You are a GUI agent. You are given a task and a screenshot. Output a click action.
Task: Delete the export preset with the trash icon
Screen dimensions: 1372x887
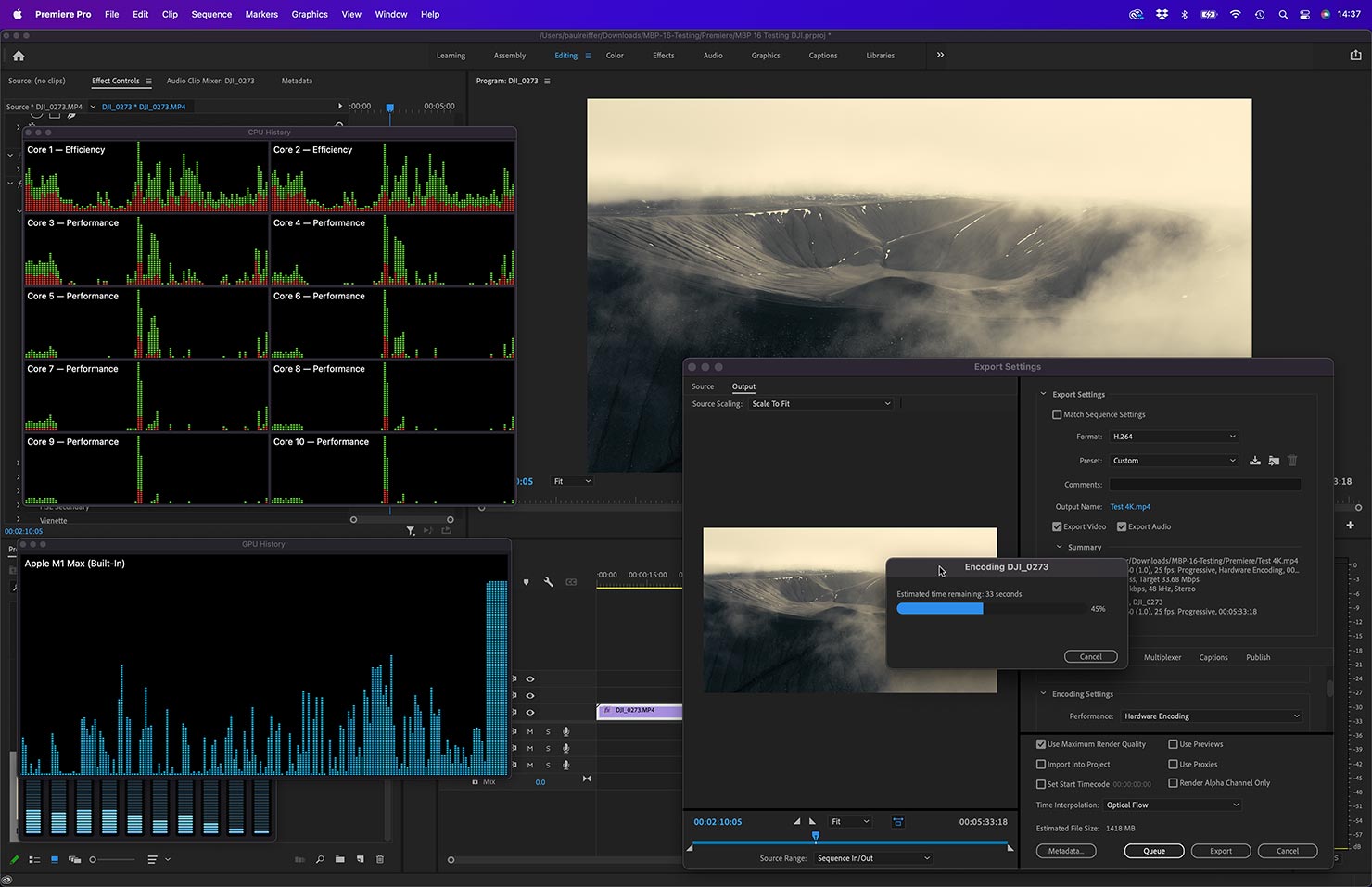pos(1292,461)
